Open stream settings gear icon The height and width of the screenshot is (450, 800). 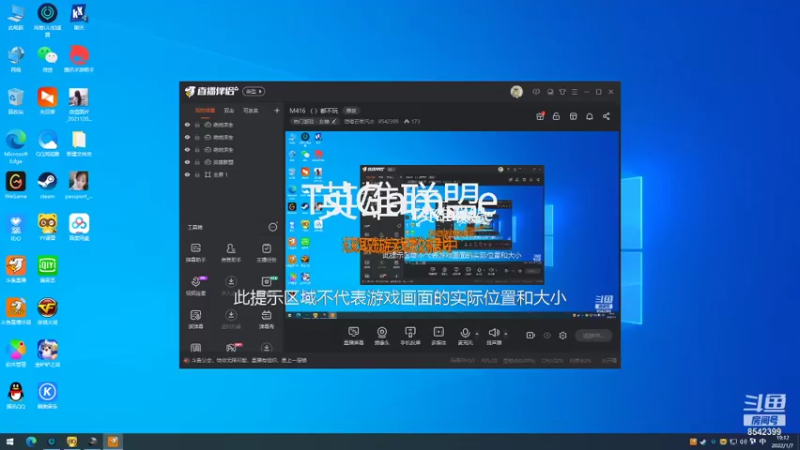point(563,335)
